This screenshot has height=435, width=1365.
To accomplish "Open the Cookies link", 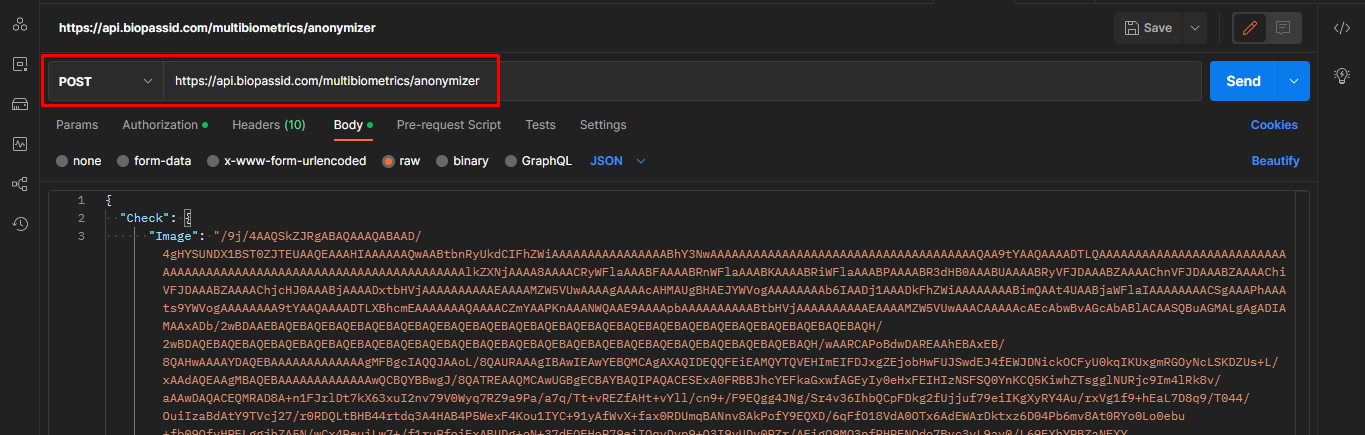I will [x=1274, y=125].
